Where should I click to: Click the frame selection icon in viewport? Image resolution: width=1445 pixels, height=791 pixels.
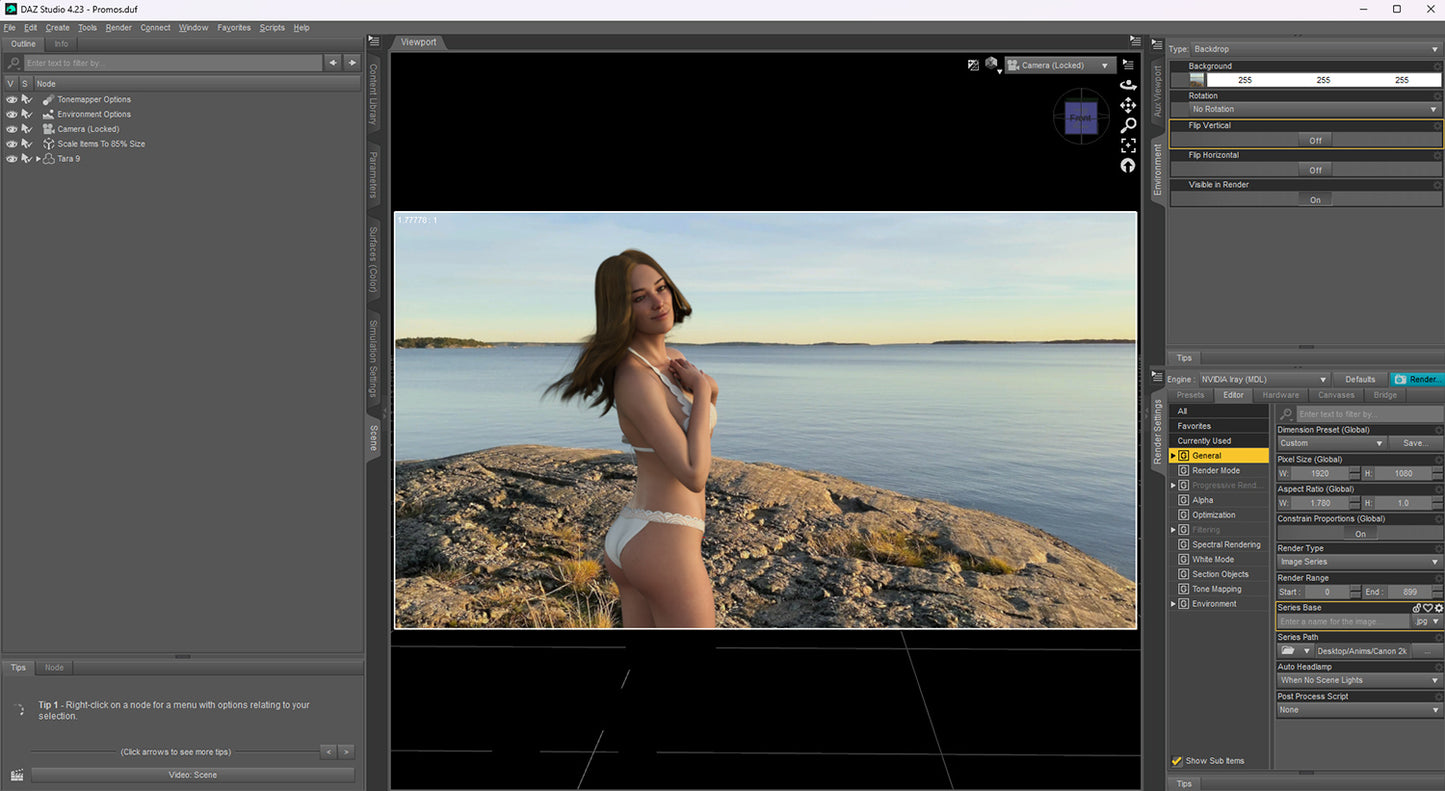[x=1128, y=145]
